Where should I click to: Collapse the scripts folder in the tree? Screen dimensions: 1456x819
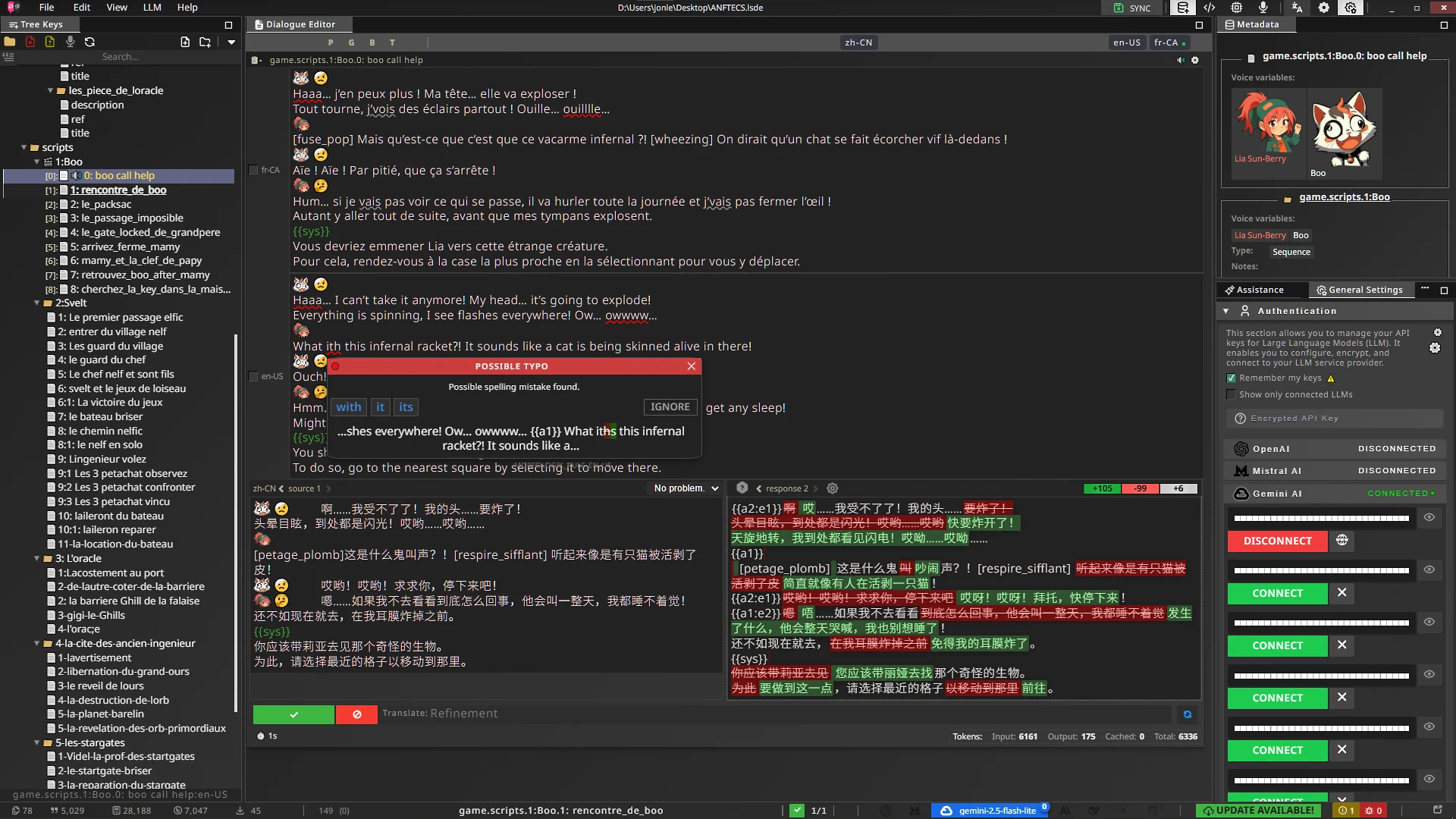(x=23, y=147)
